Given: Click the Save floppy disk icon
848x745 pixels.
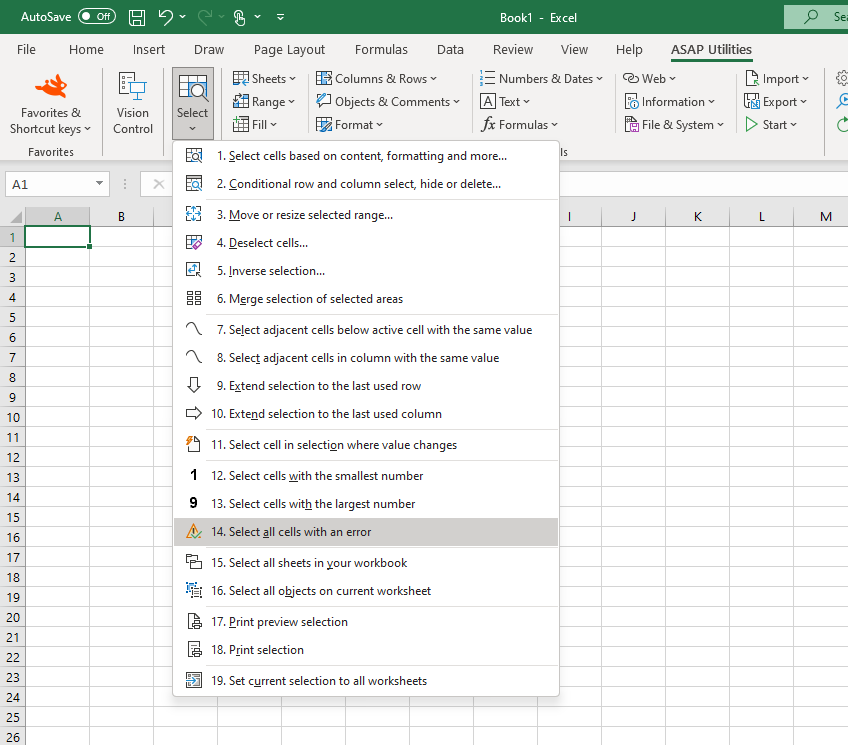Looking at the screenshot, I should point(137,17).
